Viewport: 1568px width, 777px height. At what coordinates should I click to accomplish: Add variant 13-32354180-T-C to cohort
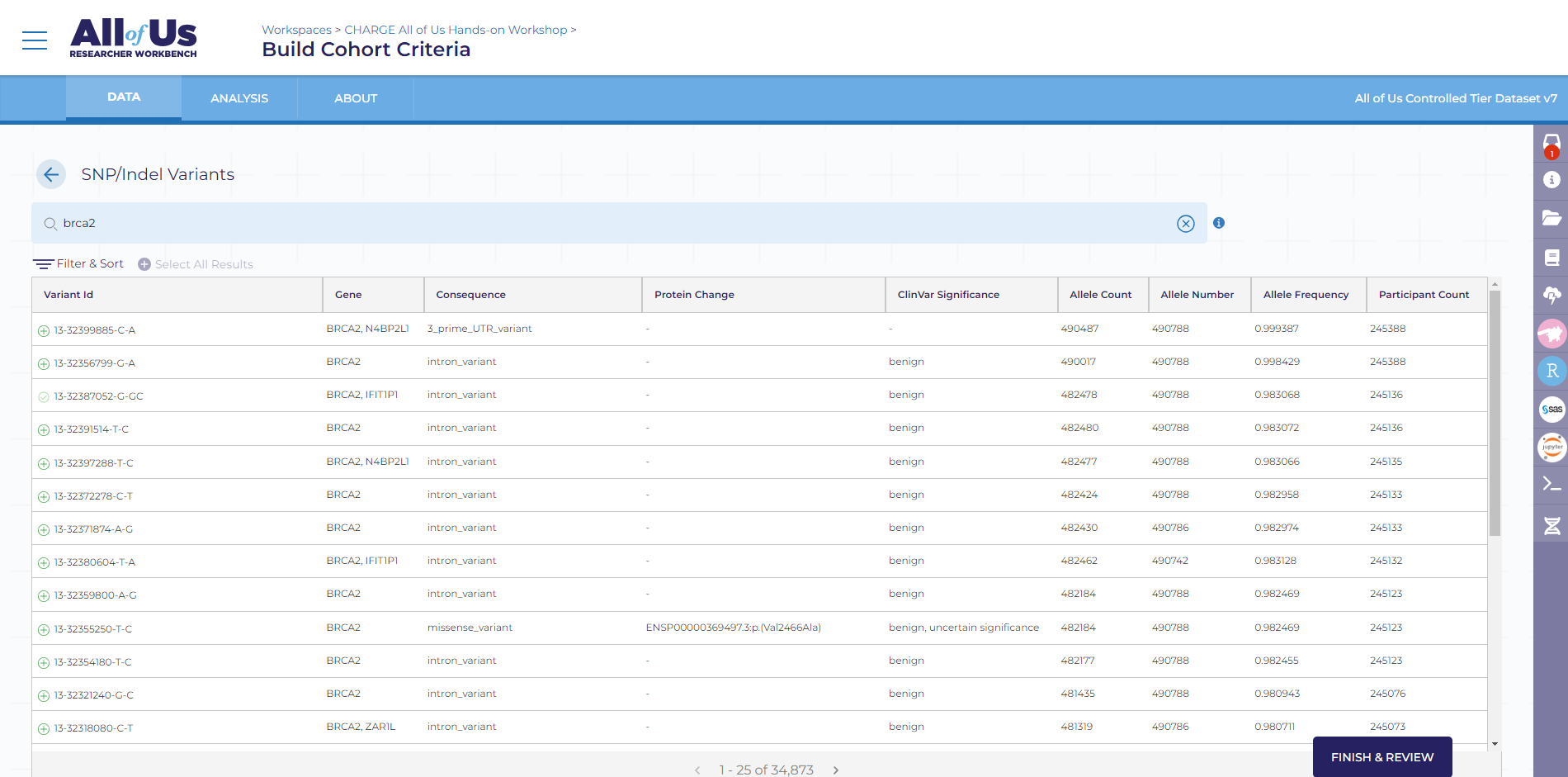click(x=44, y=662)
